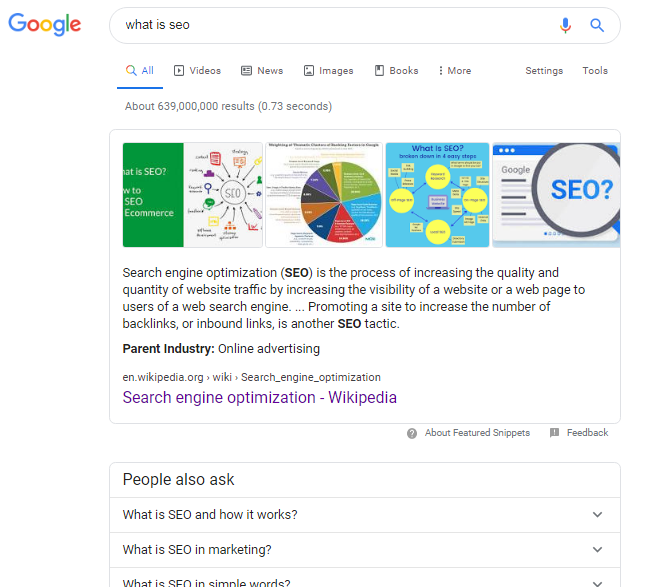Click the question mark icon beside About Featured Snippets
Screen dimensions: 646x587
[412, 433]
